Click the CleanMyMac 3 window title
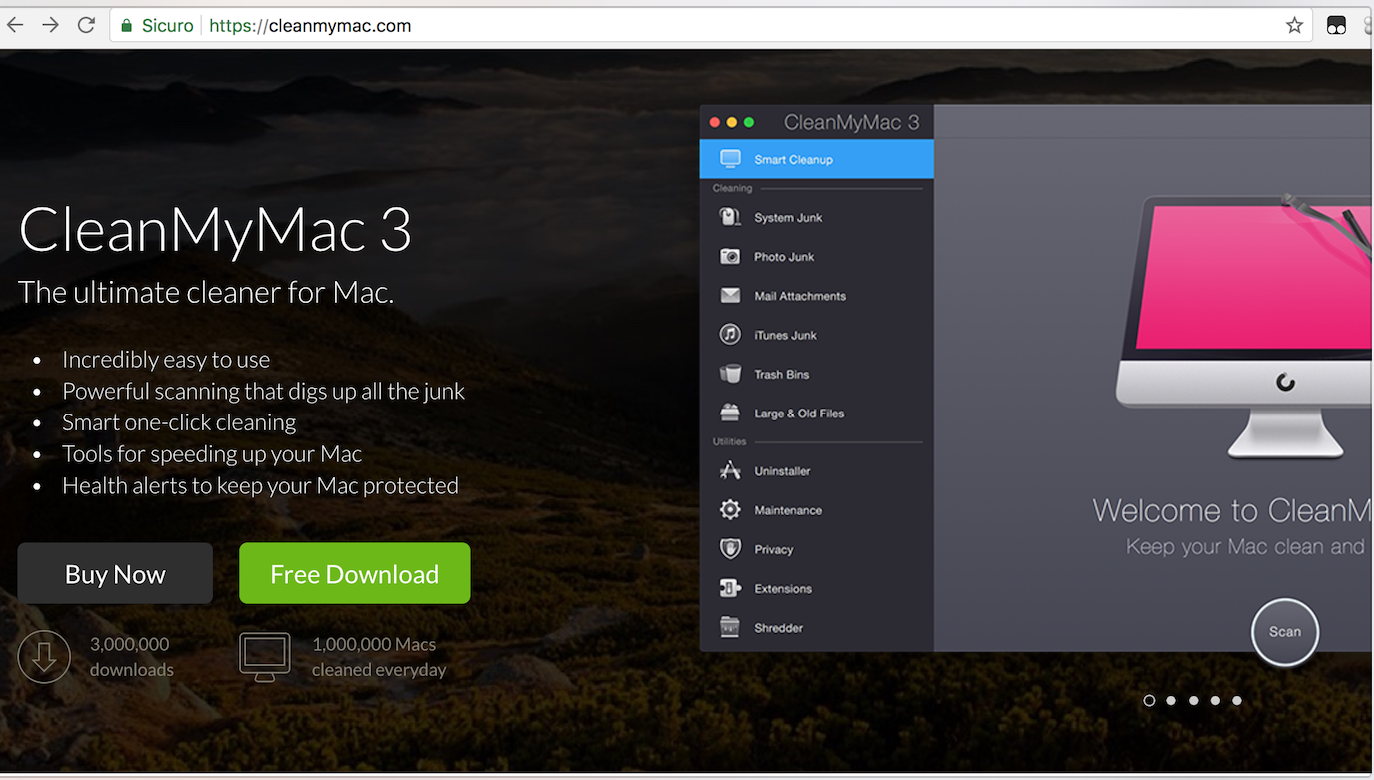The image size is (1374, 780). [x=851, y=122]
